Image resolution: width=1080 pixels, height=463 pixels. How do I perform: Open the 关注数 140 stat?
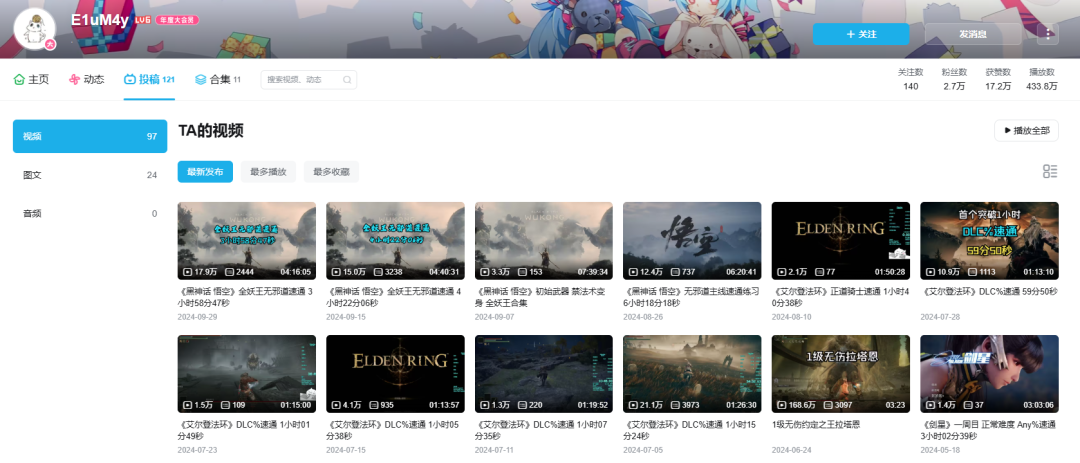pyautogui.click(x=911, y=79)
